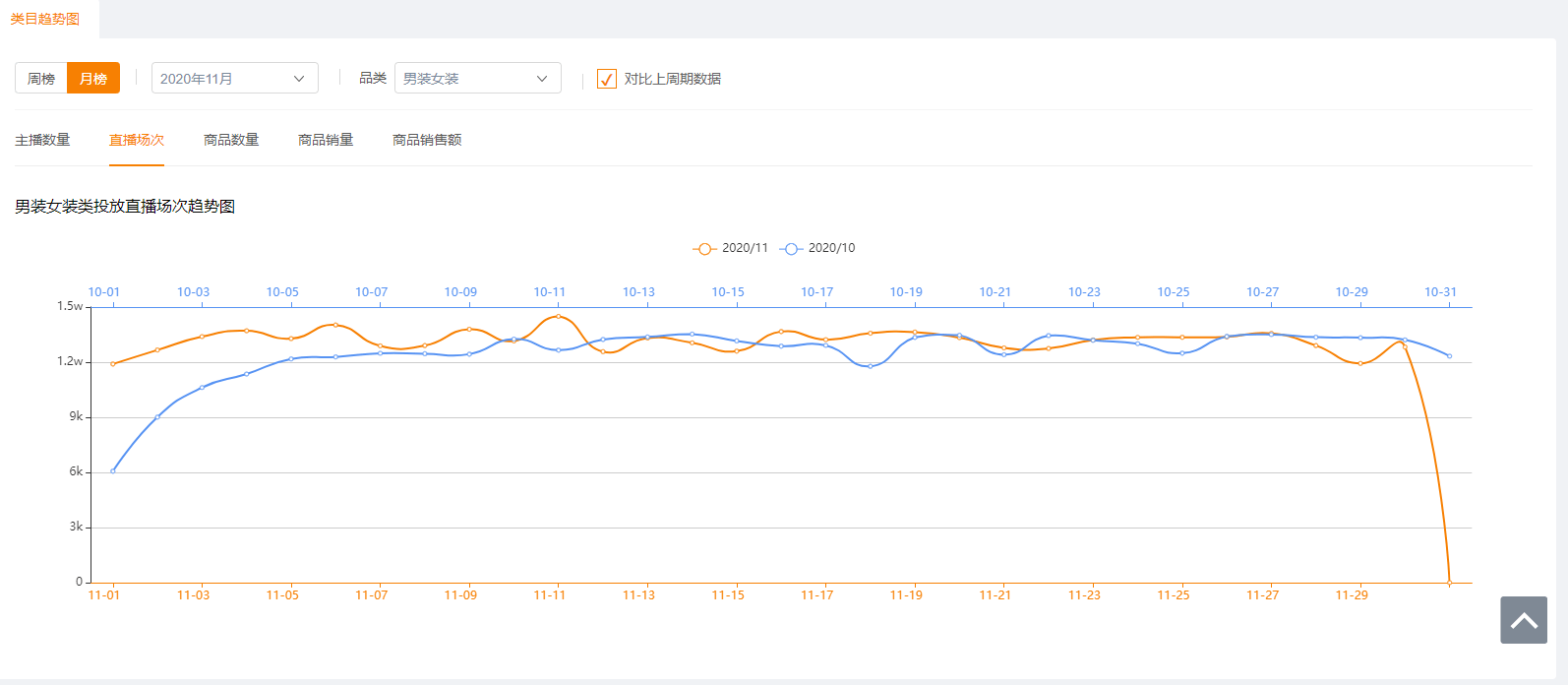1568x685 pixels.
Task: Click the 2020/11 legend label text
Action: (x=745, y=248)
